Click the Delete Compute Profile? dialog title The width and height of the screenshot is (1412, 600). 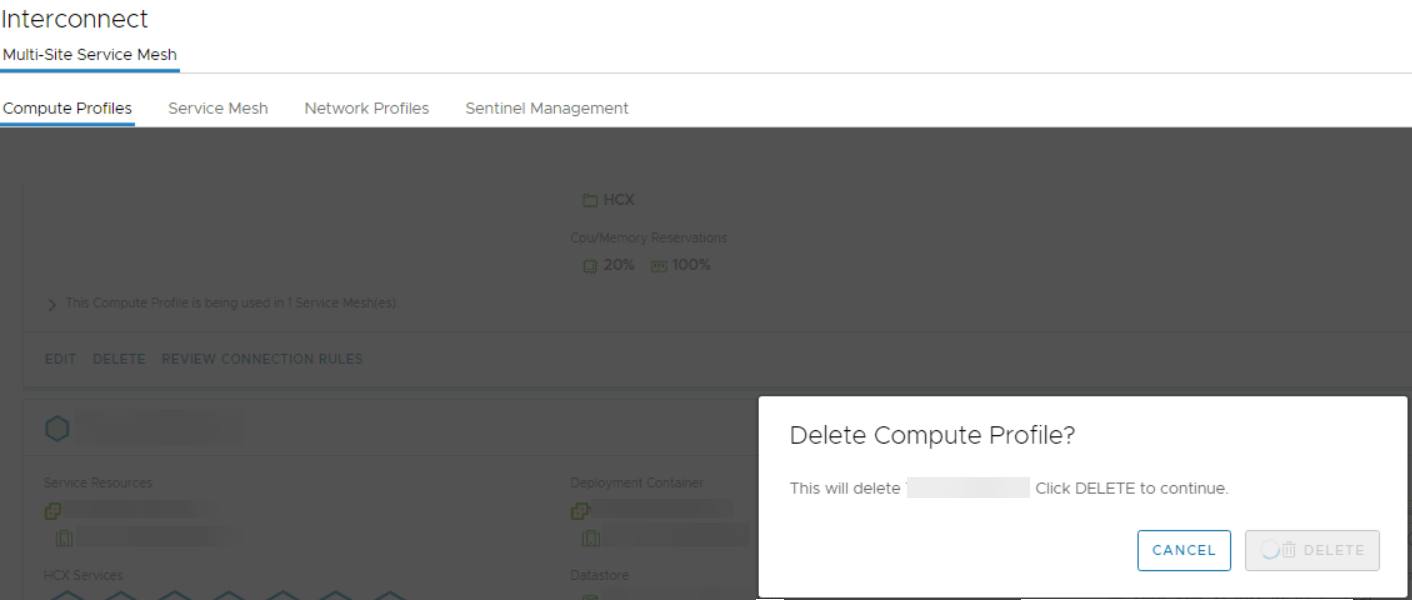pos(932,435)
